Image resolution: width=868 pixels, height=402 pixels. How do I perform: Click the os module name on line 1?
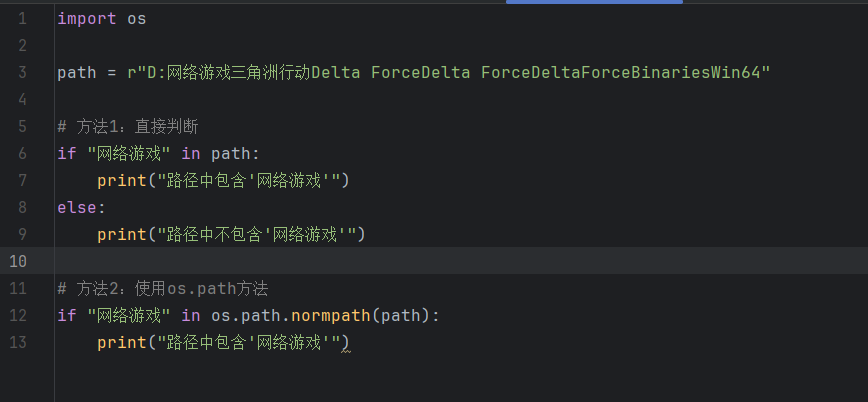coord(137,19)
